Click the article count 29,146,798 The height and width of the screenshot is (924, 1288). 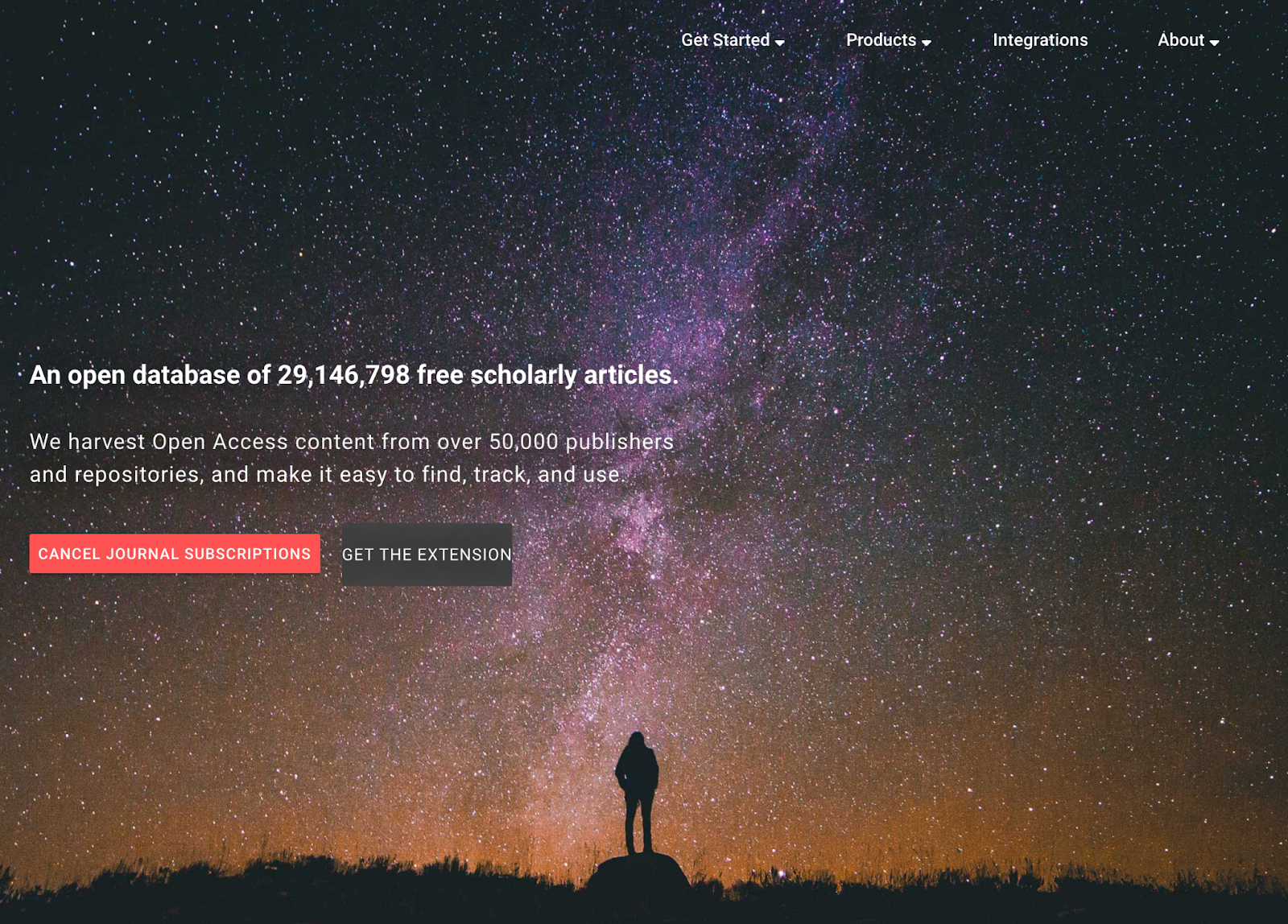tap(344, 375)
